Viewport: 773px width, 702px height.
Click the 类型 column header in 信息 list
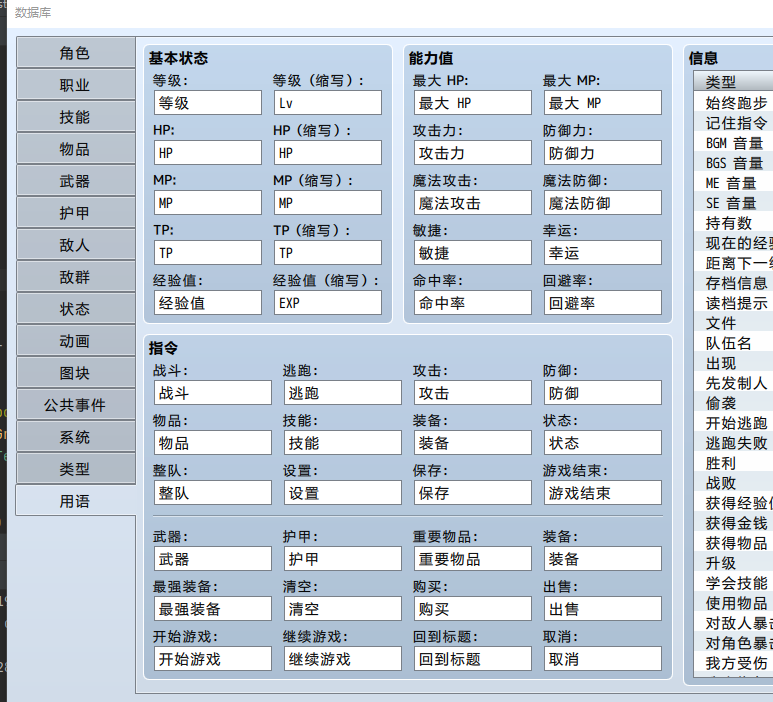pyautogui.click(x=734, y=81)
